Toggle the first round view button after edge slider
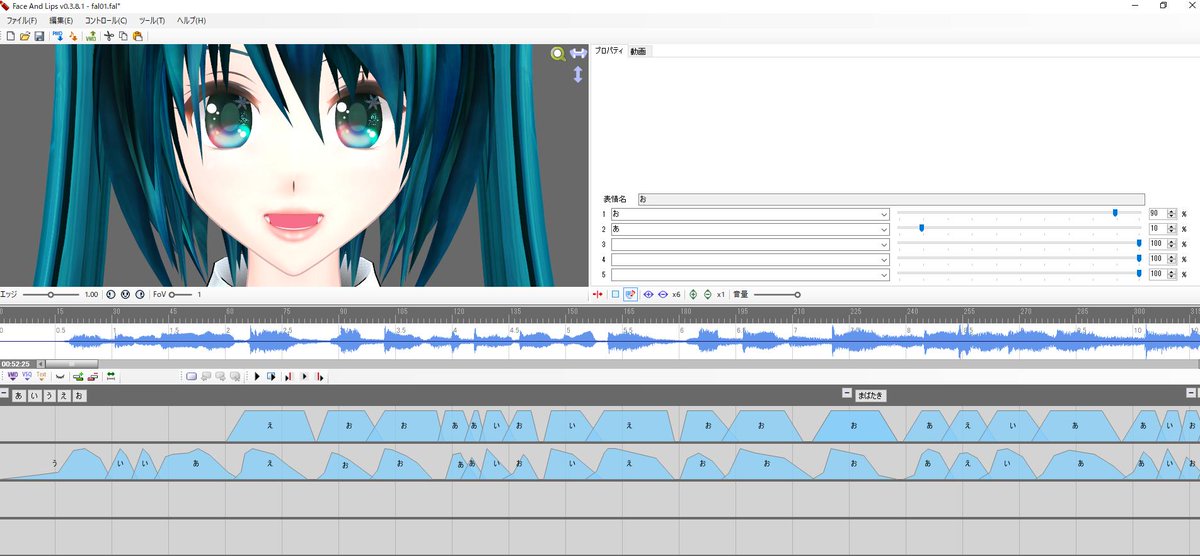 [111, 295]
